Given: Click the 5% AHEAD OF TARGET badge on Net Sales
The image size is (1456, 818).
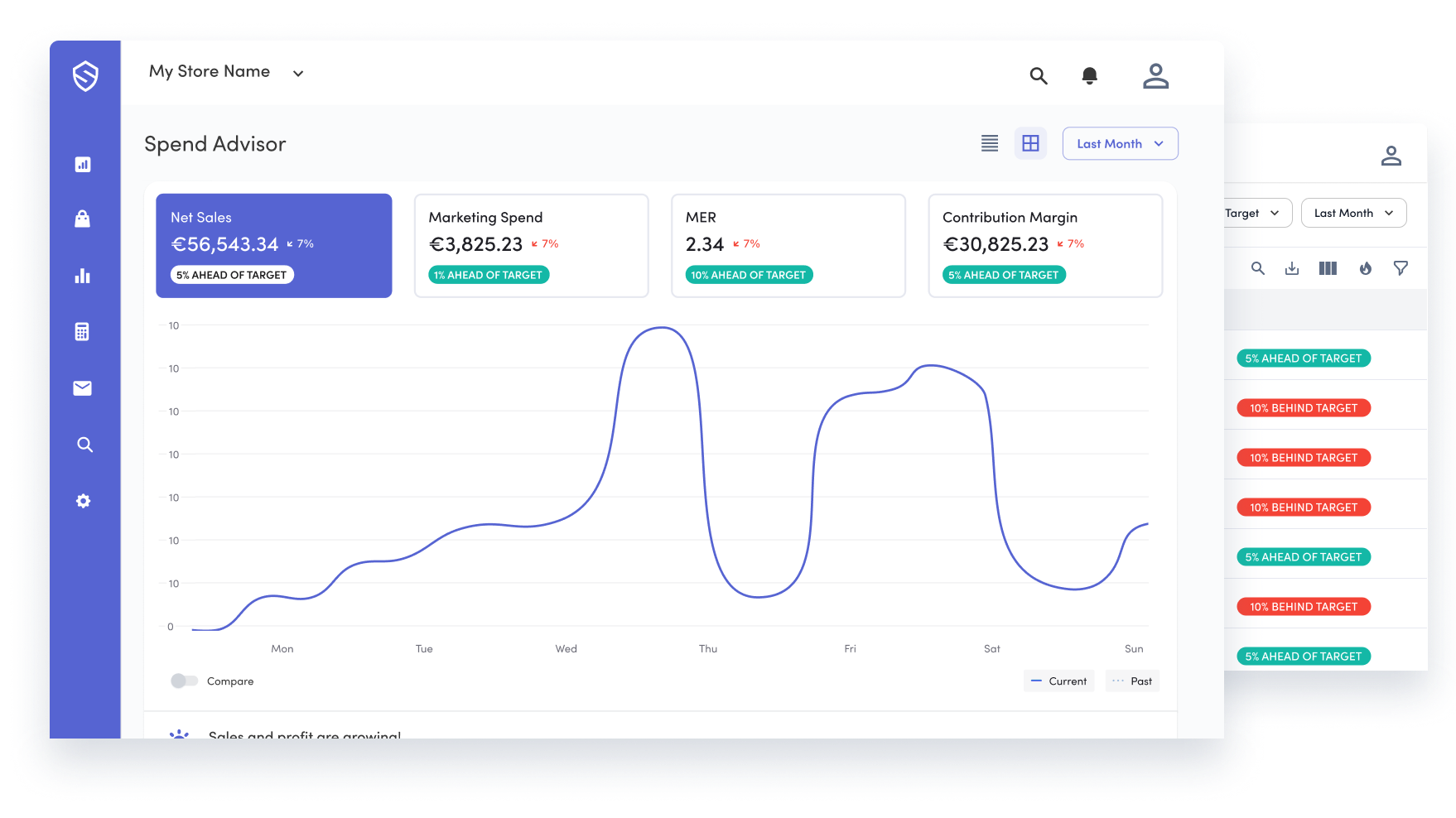Looking at the screenshot, I should [x=232, y=274].
